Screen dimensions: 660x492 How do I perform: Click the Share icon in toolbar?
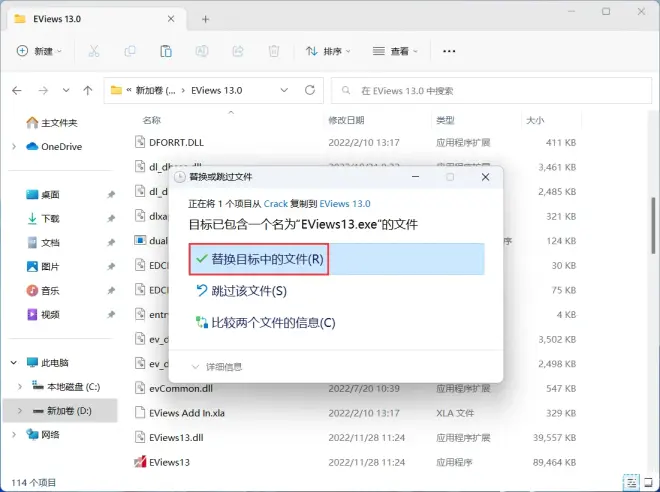(238, 51)
